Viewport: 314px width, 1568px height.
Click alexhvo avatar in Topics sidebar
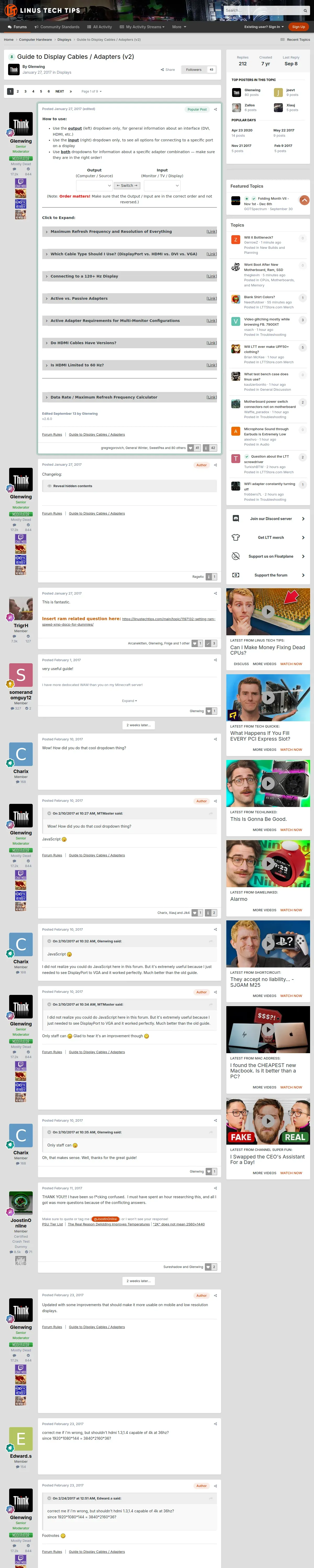coord(235,431)
